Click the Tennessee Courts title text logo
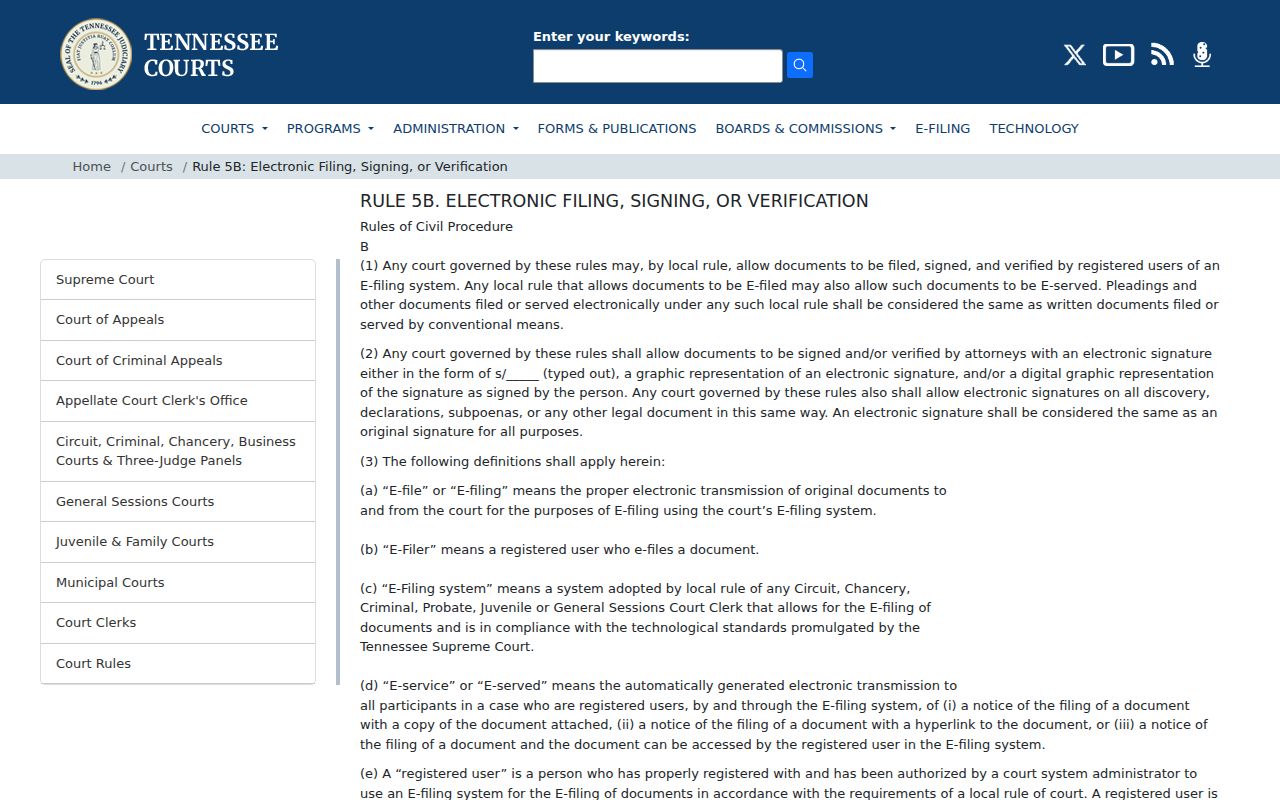 pos(211,55)
